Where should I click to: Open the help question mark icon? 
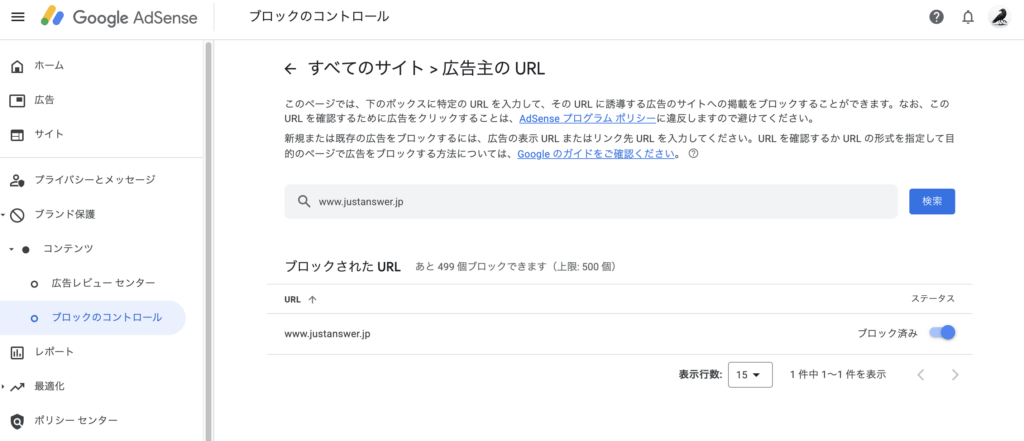point(936,17)
